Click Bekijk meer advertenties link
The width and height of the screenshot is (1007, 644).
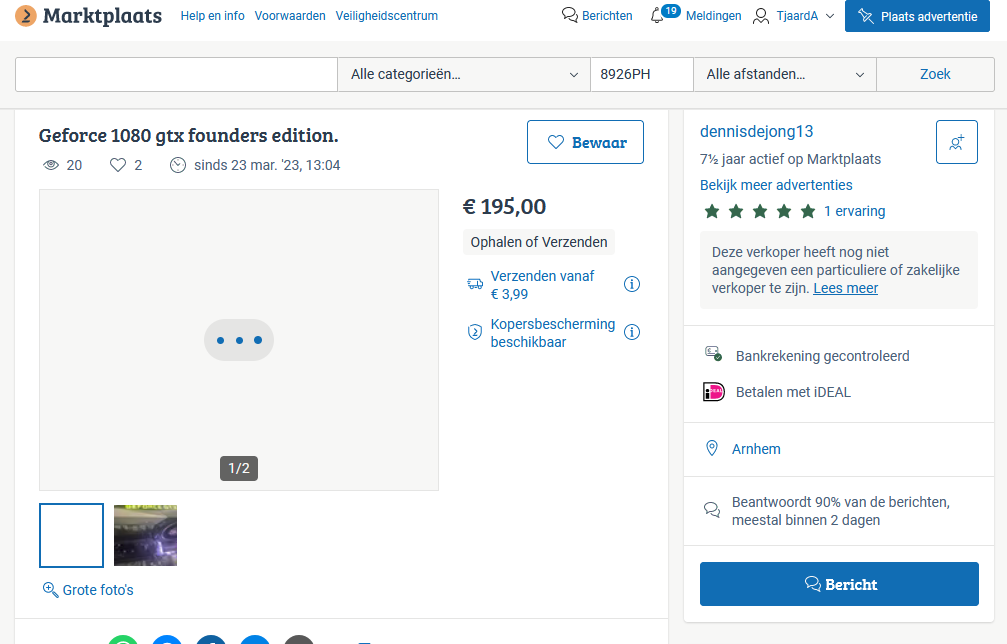776,185
